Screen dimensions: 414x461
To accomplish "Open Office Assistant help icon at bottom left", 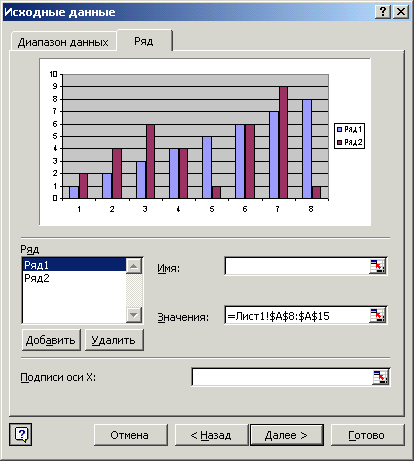I will click(x=21, y=434).
